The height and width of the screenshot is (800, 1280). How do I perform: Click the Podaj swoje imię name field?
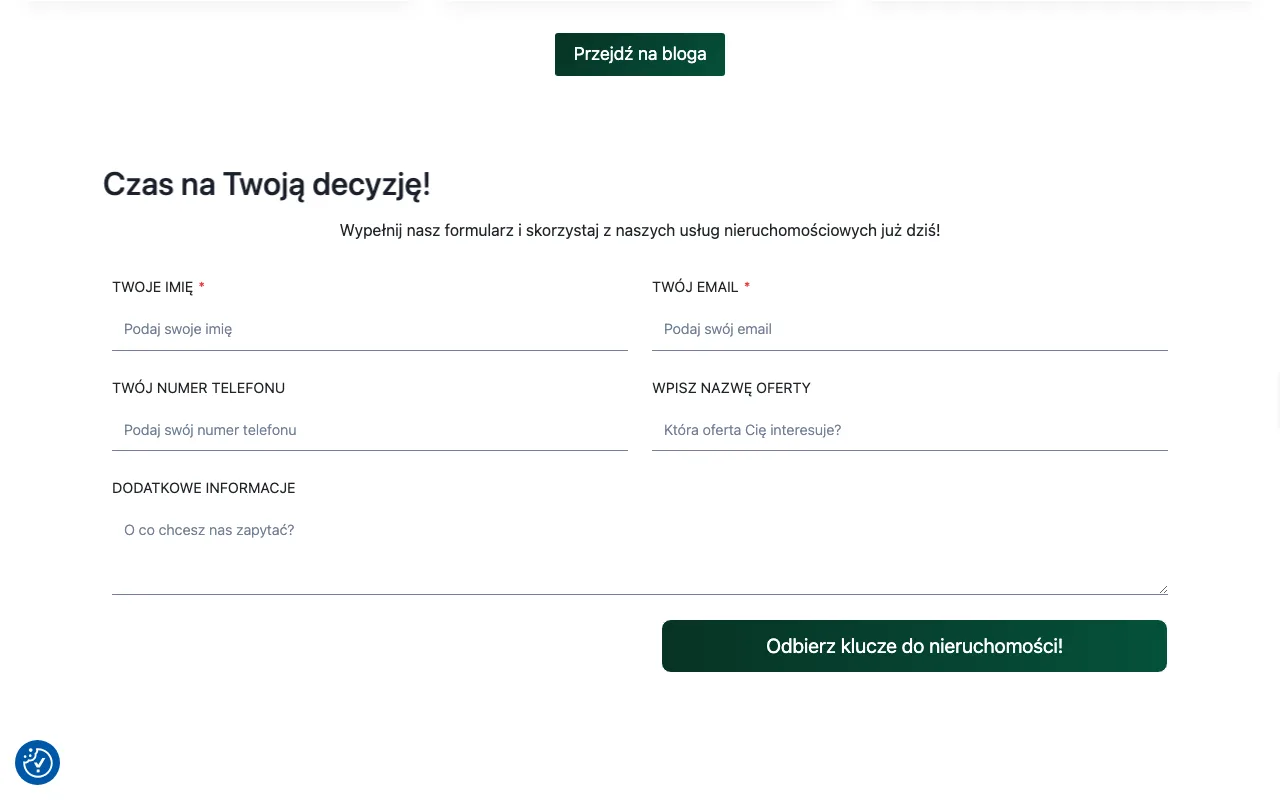pyautogui.click(x=370, y=329)
